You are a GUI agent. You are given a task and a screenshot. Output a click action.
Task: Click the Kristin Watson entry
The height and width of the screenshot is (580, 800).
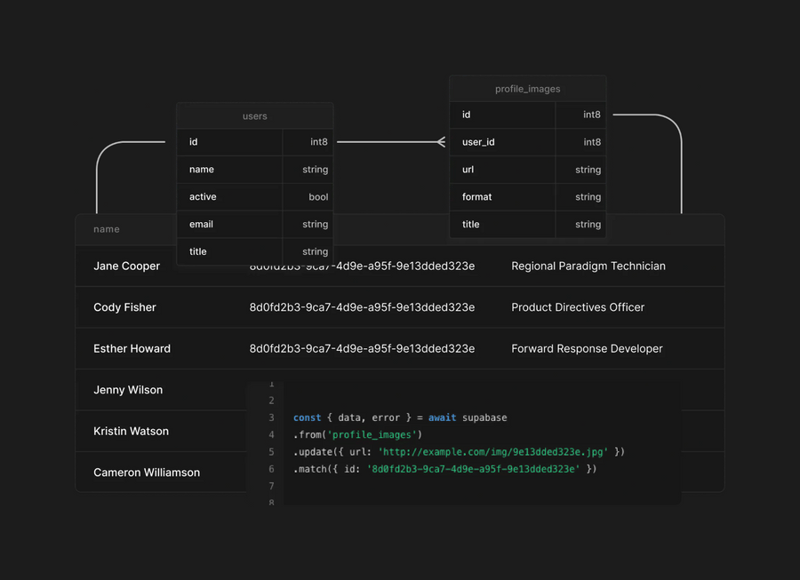pos(131,431)
